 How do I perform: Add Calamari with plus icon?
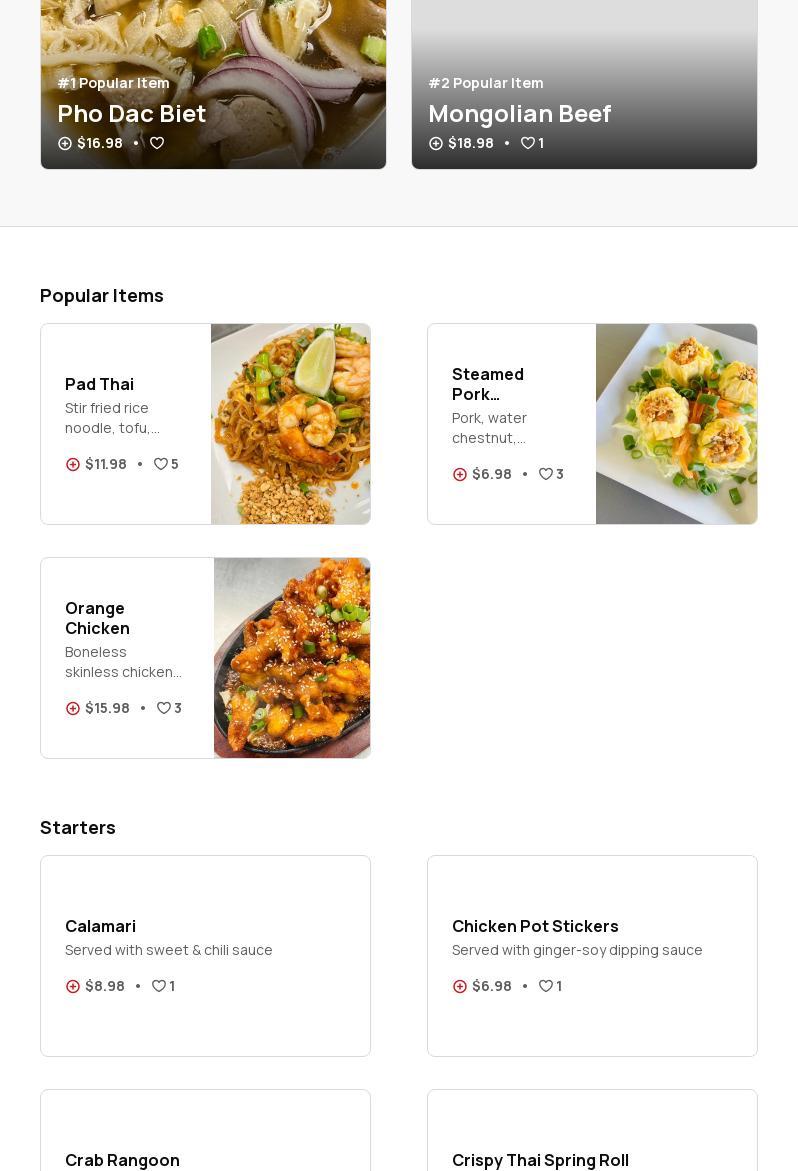pos(73,987)
